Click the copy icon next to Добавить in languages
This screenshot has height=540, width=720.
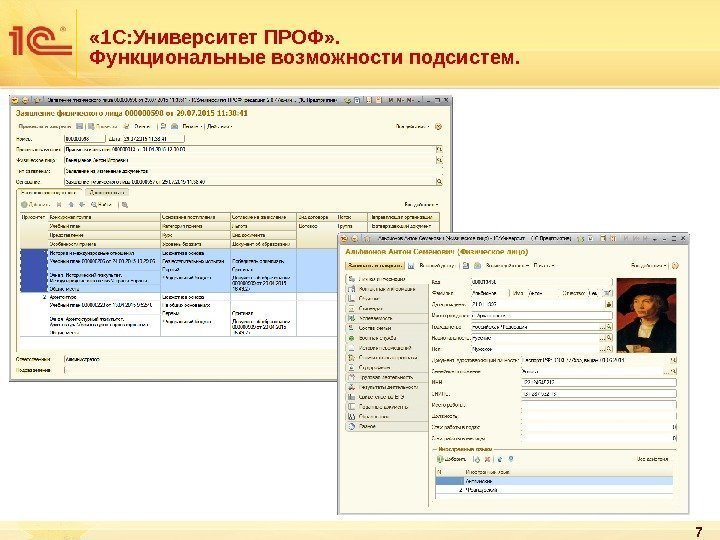(477, 459)
